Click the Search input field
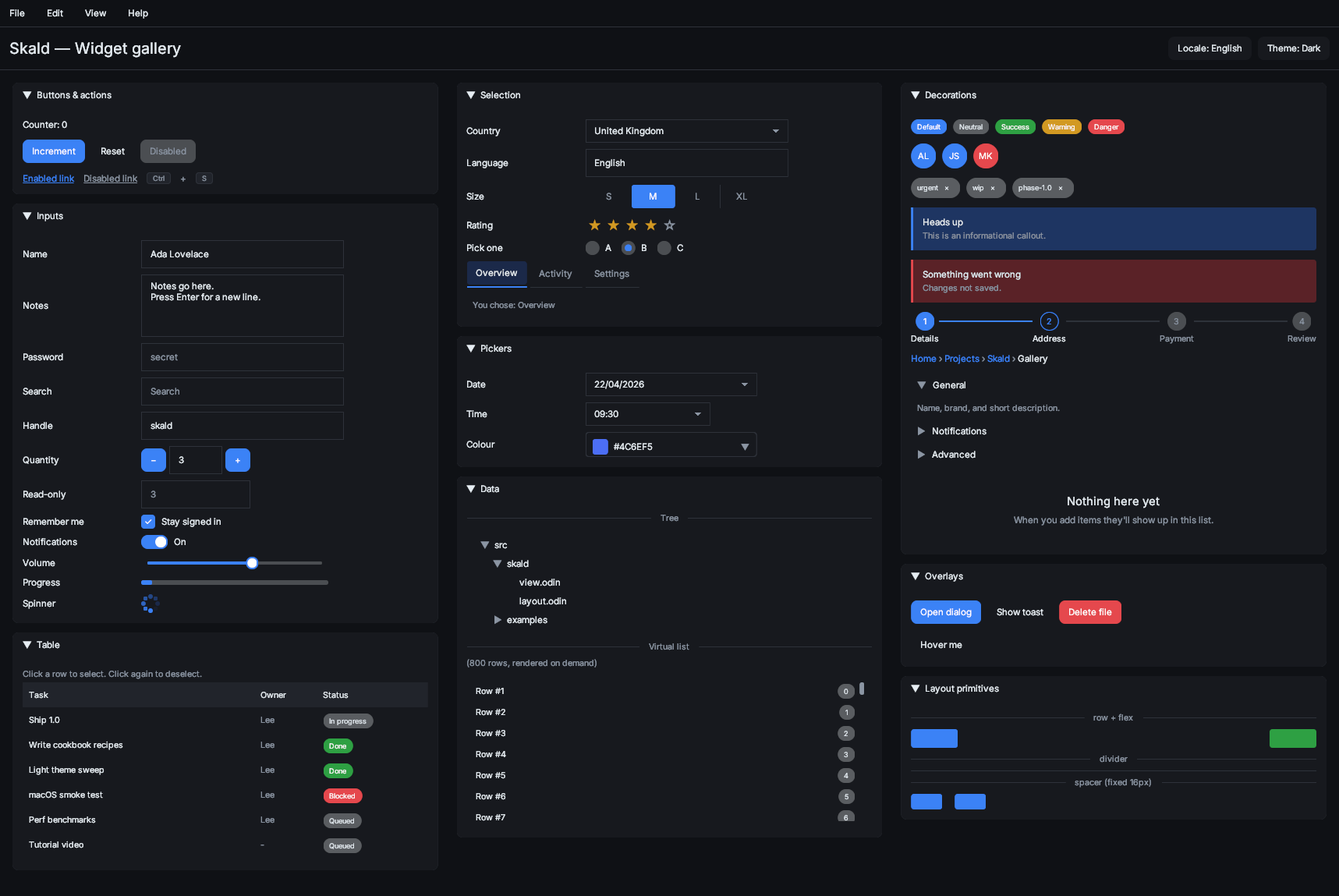 coord(243,391)
